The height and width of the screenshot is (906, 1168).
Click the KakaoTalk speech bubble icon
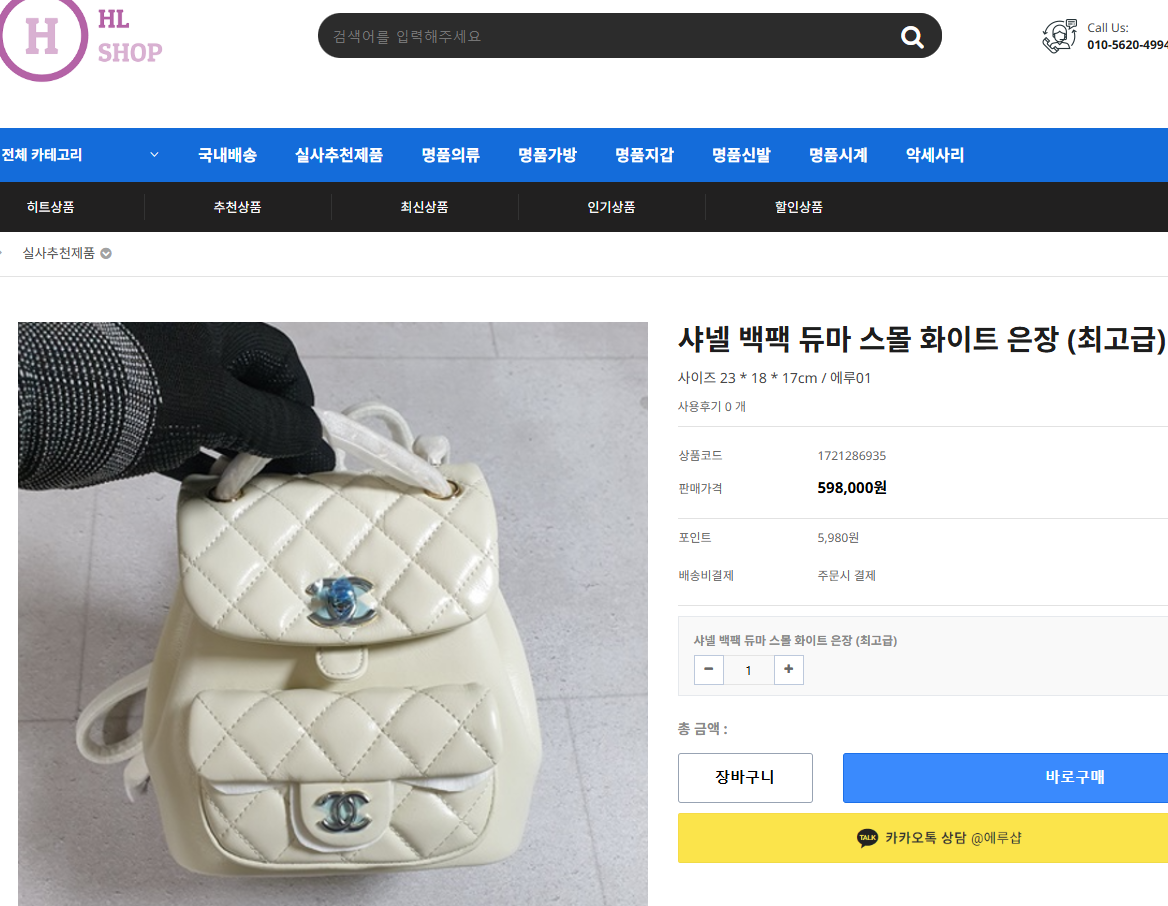tap(867, 838)
